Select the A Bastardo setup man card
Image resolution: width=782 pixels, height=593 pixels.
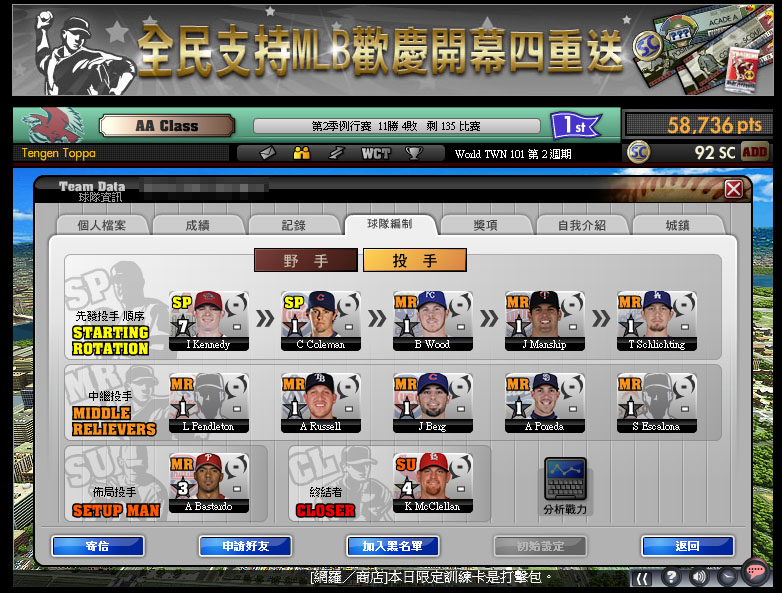[x=209, y=483]
